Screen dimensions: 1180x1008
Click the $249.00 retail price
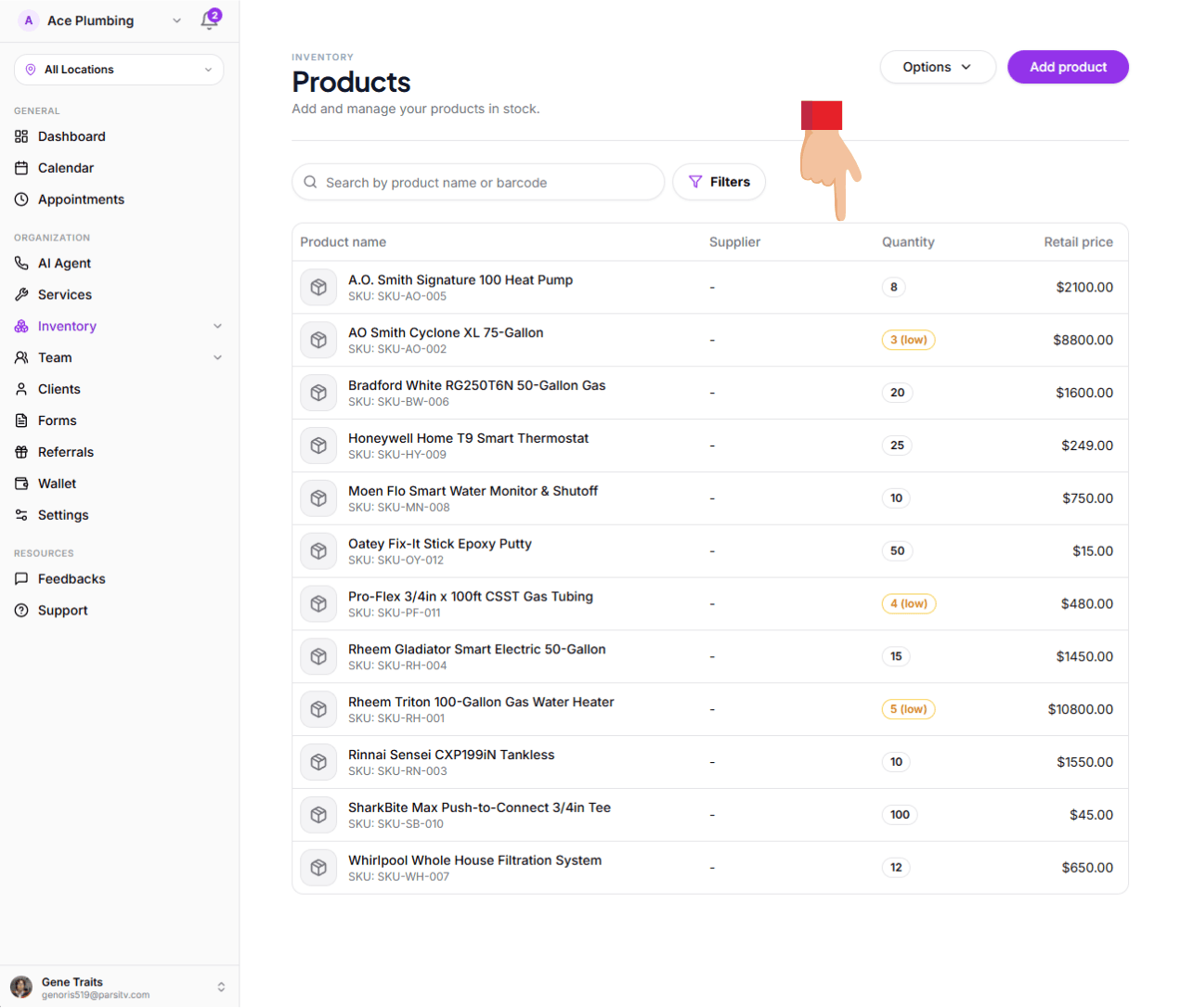coord(1087,446)
